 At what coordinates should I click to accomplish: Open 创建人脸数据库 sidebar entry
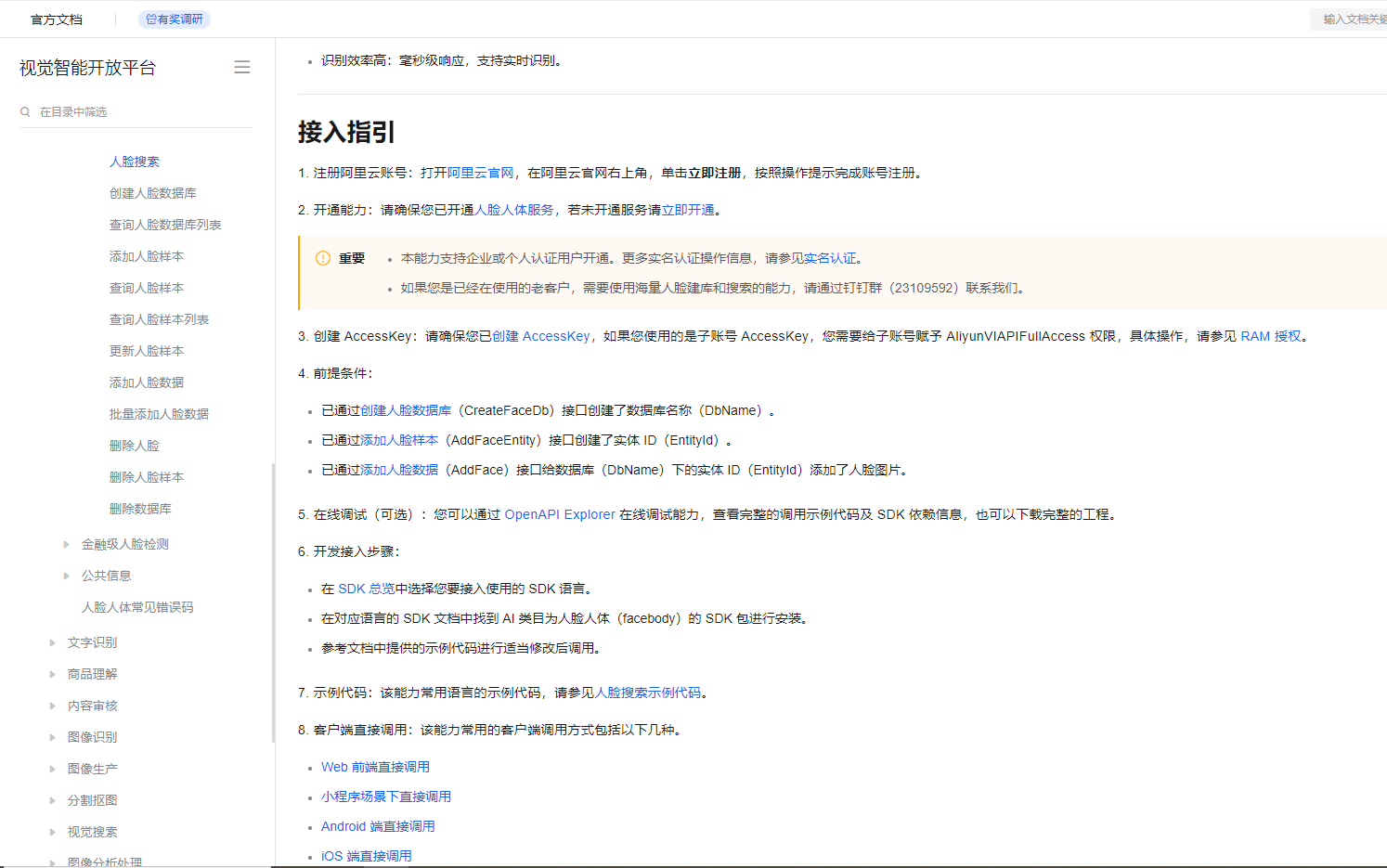[153, 193]
